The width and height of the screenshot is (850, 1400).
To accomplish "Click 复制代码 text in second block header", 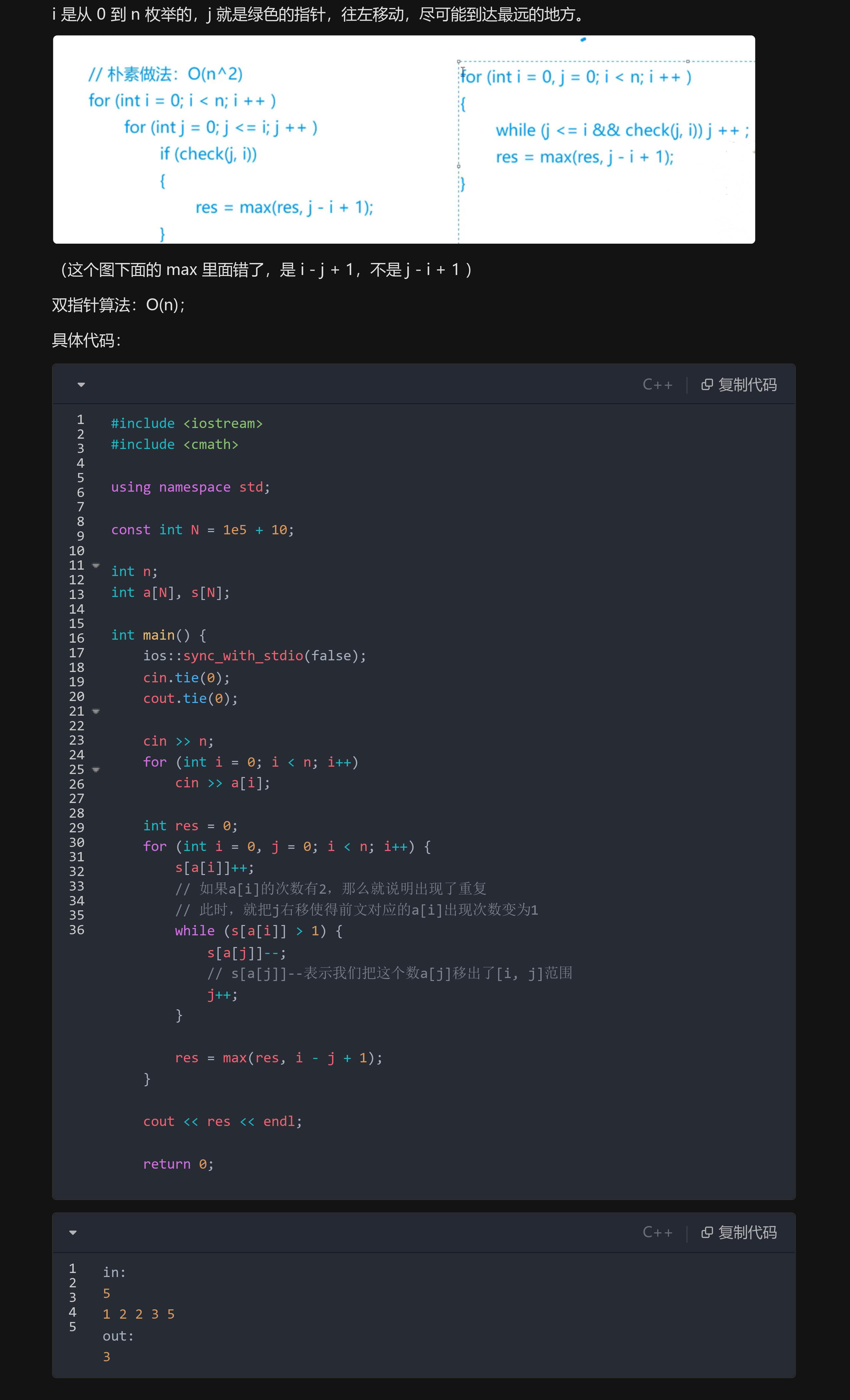I will (x=747, y=1232).
